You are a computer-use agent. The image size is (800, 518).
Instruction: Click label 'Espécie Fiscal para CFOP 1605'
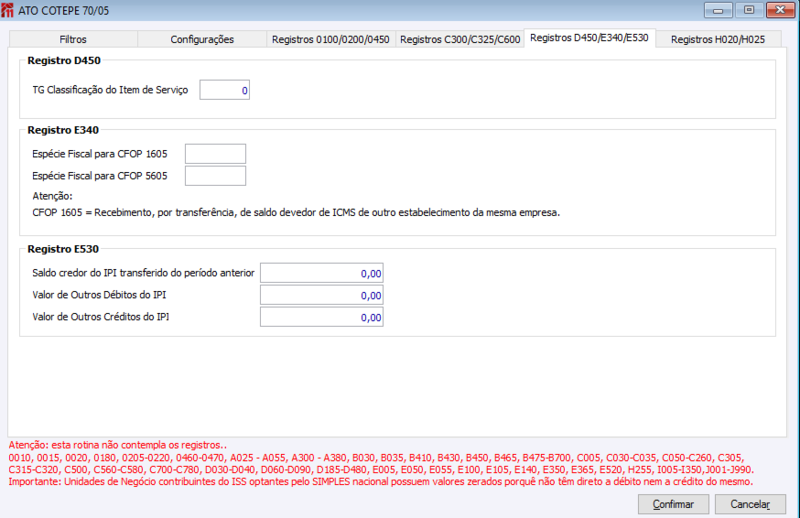(x=100, y=154)
